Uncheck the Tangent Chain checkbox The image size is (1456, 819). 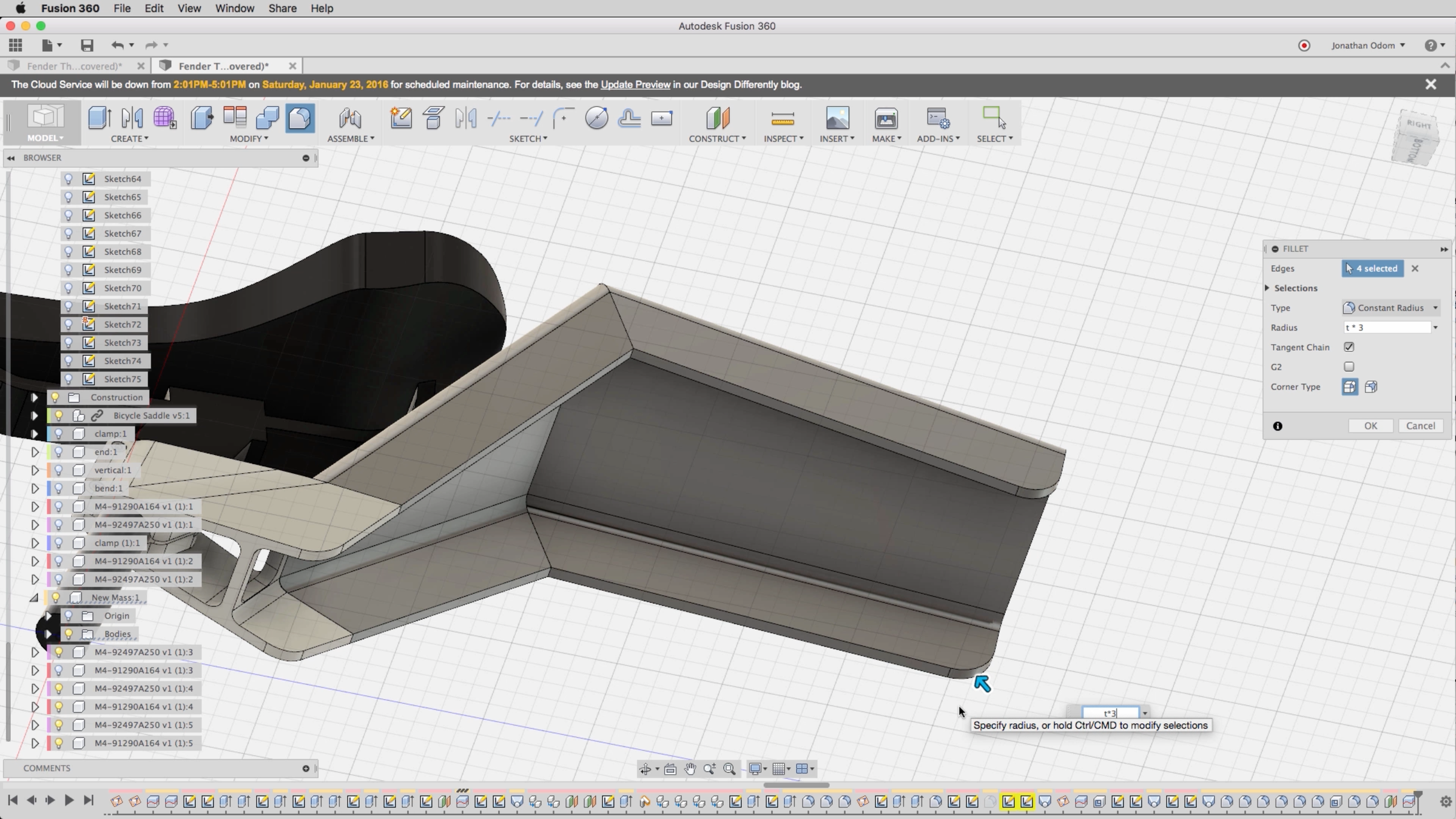pos(1349,347)
